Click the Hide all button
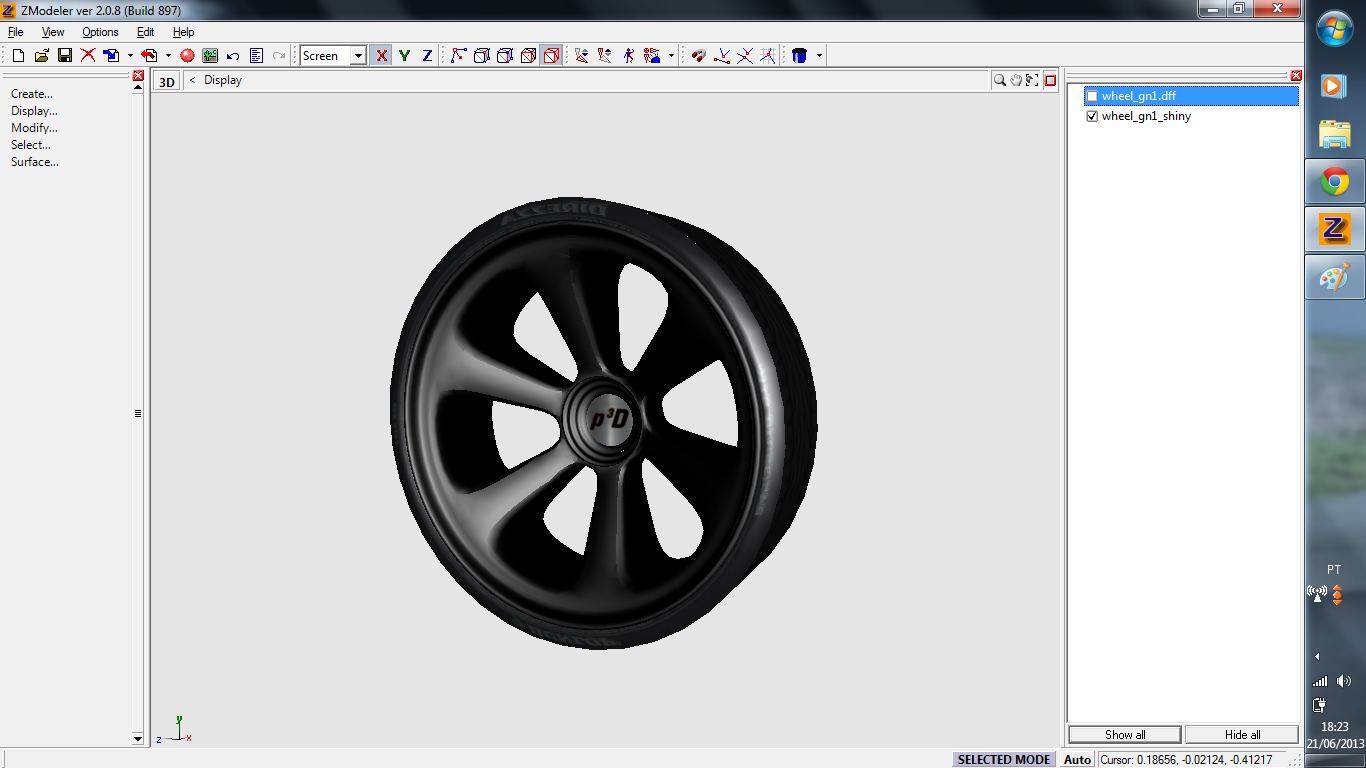 [1242, 735]
